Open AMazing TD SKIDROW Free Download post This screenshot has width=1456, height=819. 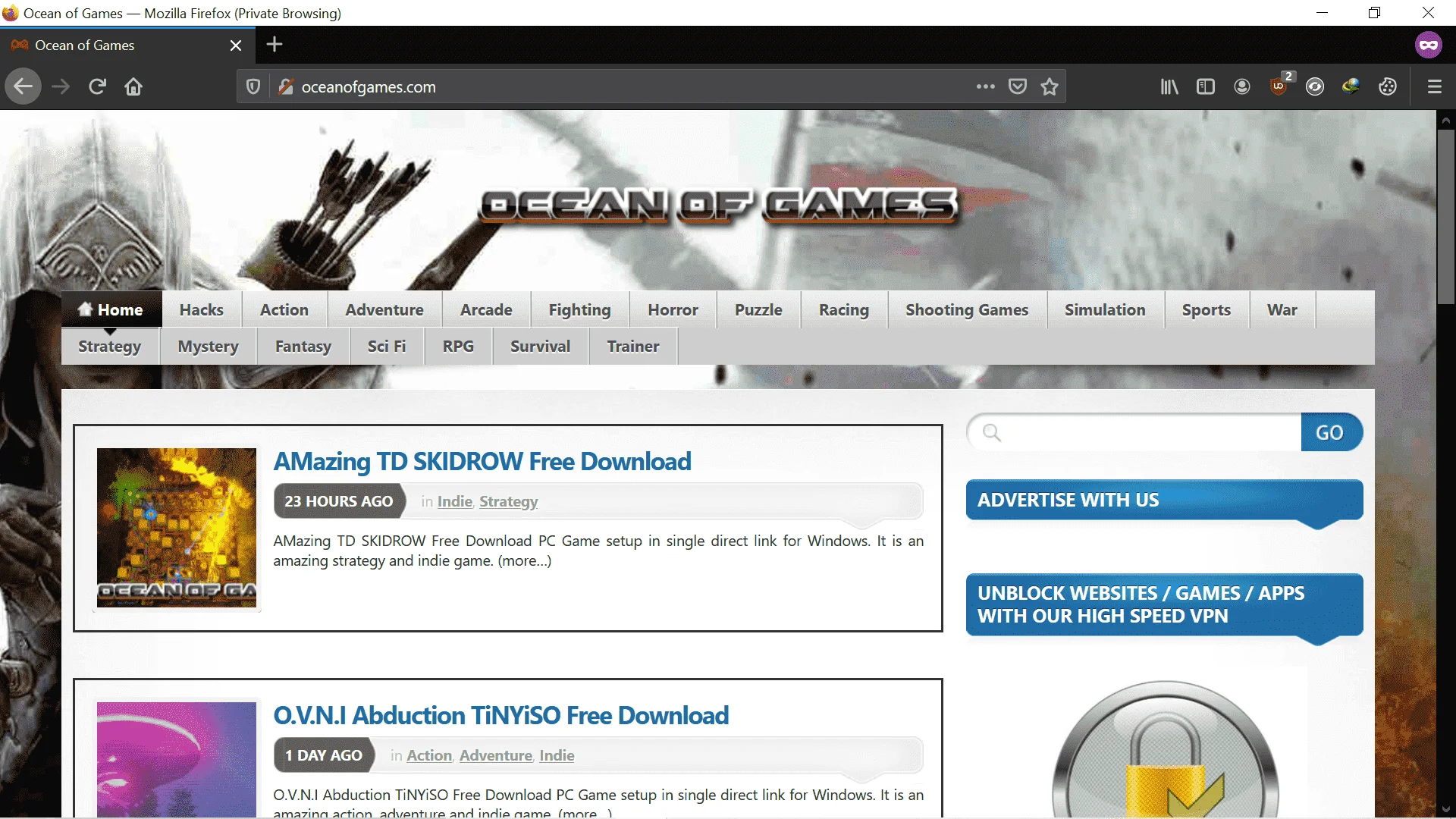[482, 461]
